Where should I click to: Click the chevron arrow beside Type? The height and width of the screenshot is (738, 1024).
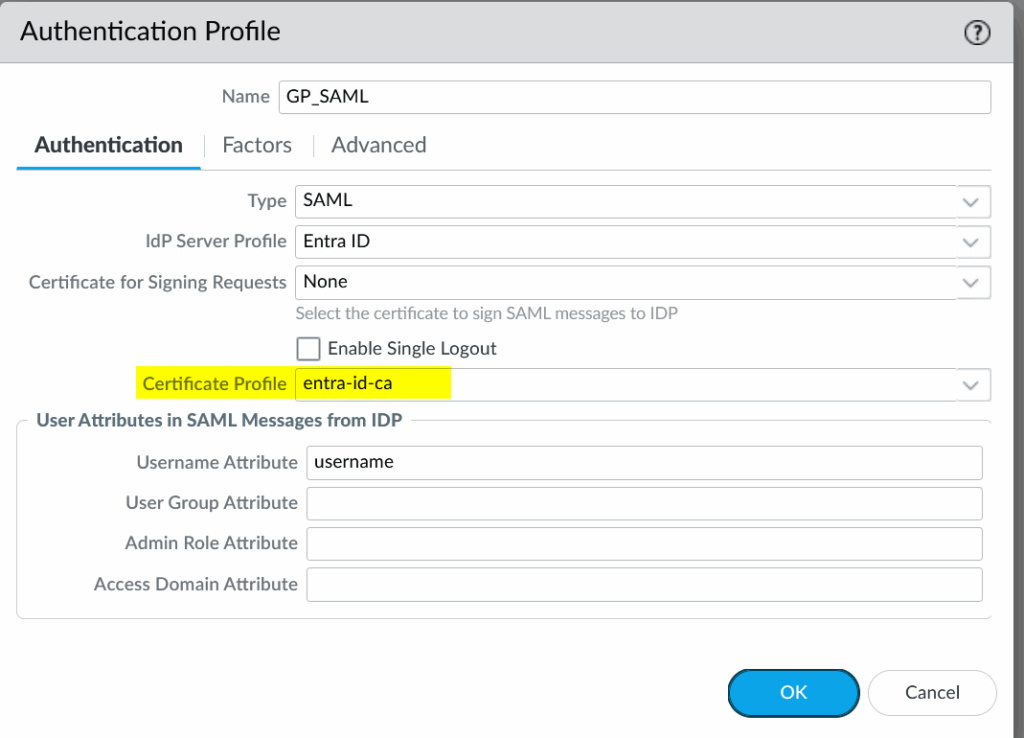click(x=970, y=201)
